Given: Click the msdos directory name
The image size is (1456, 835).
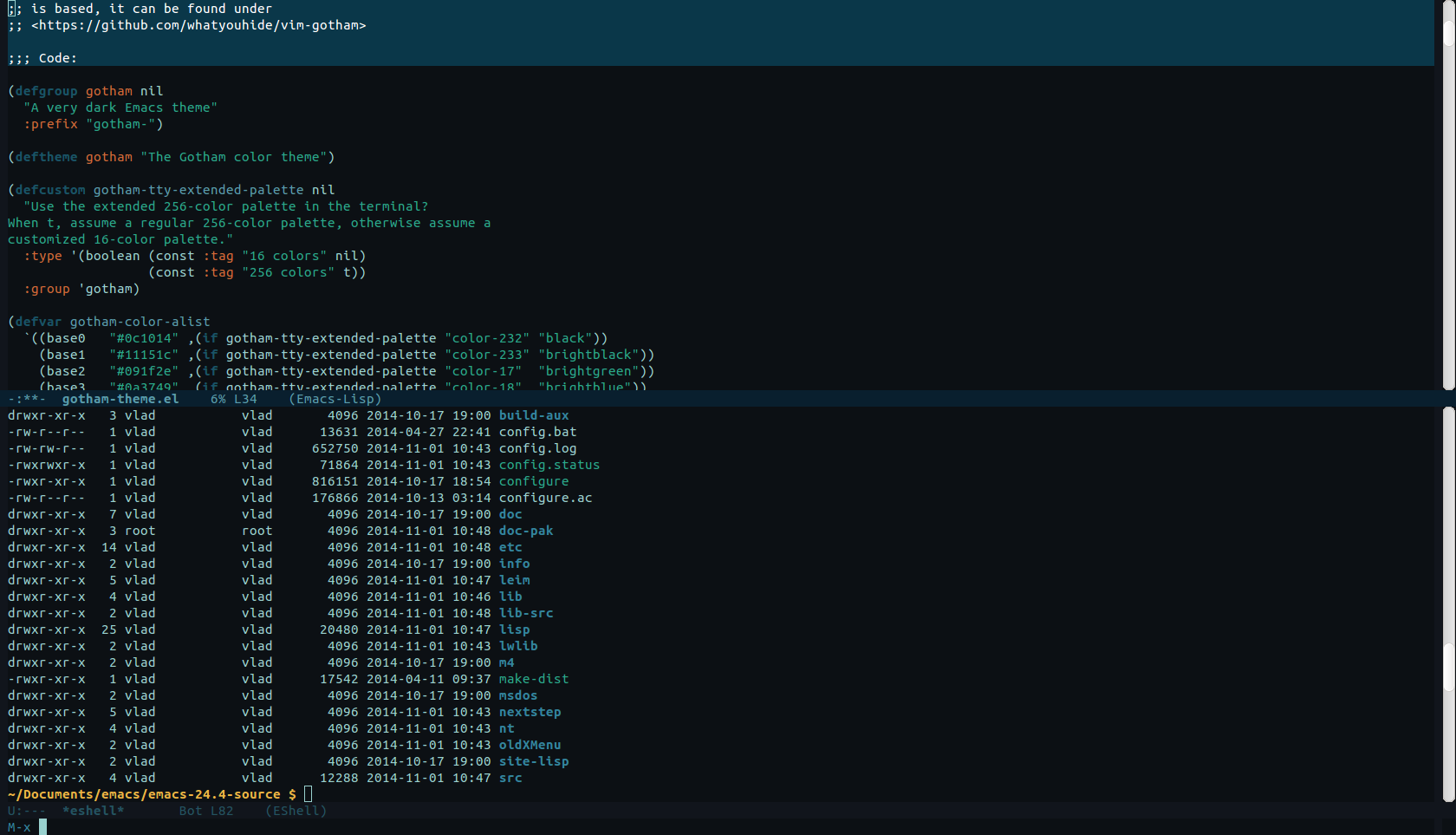Looking at the screenshot, I should [x=518, y=695].
